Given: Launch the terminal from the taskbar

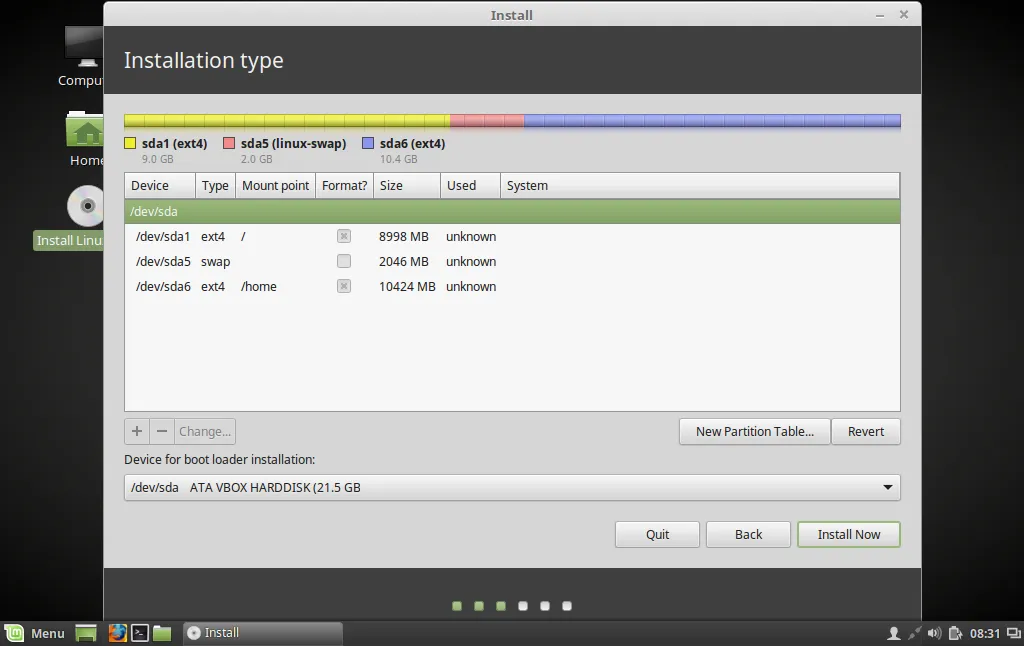Looking at the screenshot, I should click(140, 632).
